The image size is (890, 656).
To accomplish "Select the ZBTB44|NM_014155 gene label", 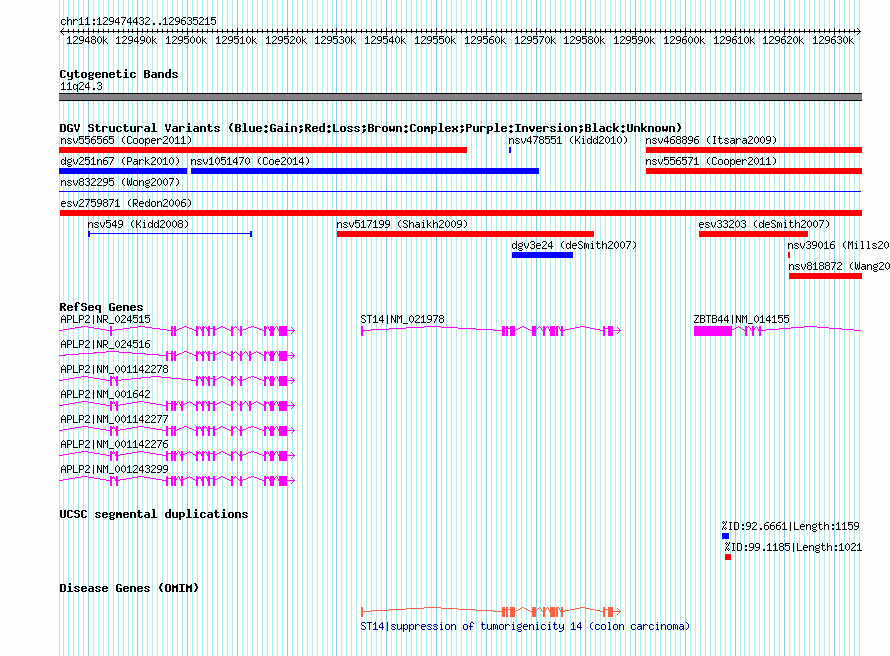I will pos(741,319).
